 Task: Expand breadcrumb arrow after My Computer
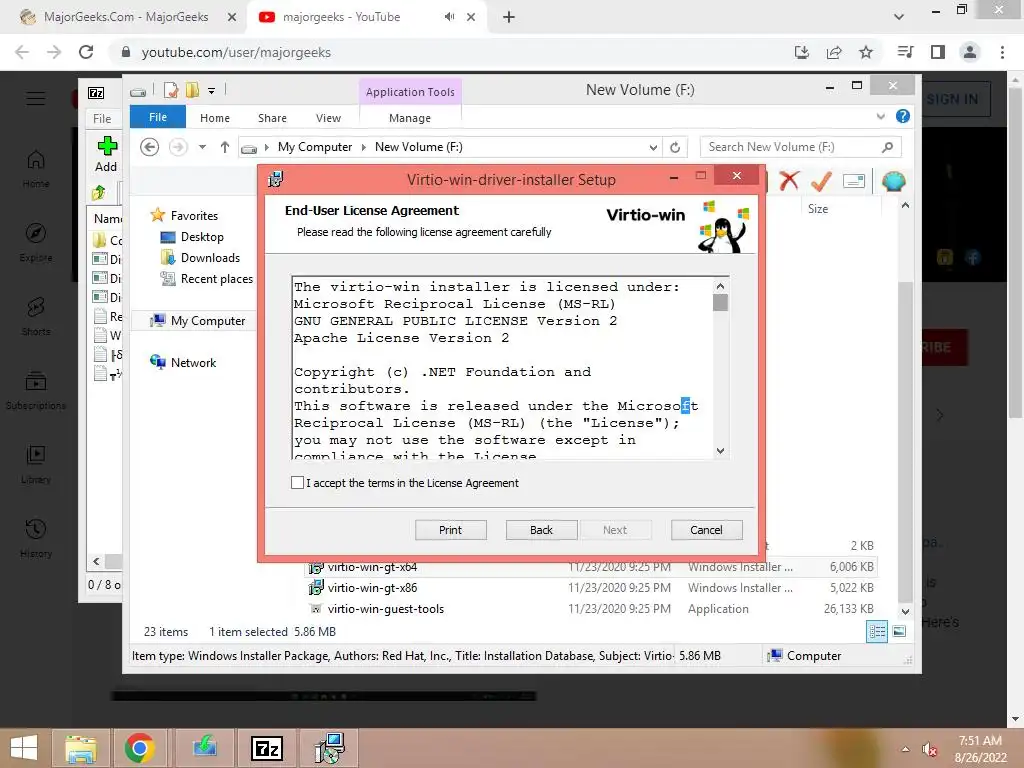[364, 148]
